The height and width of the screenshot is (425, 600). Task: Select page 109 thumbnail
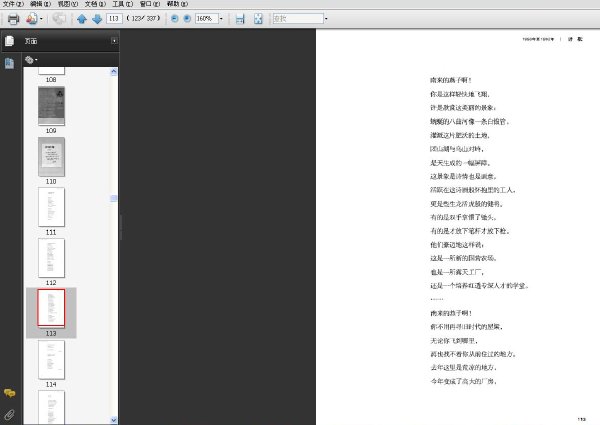51,106
